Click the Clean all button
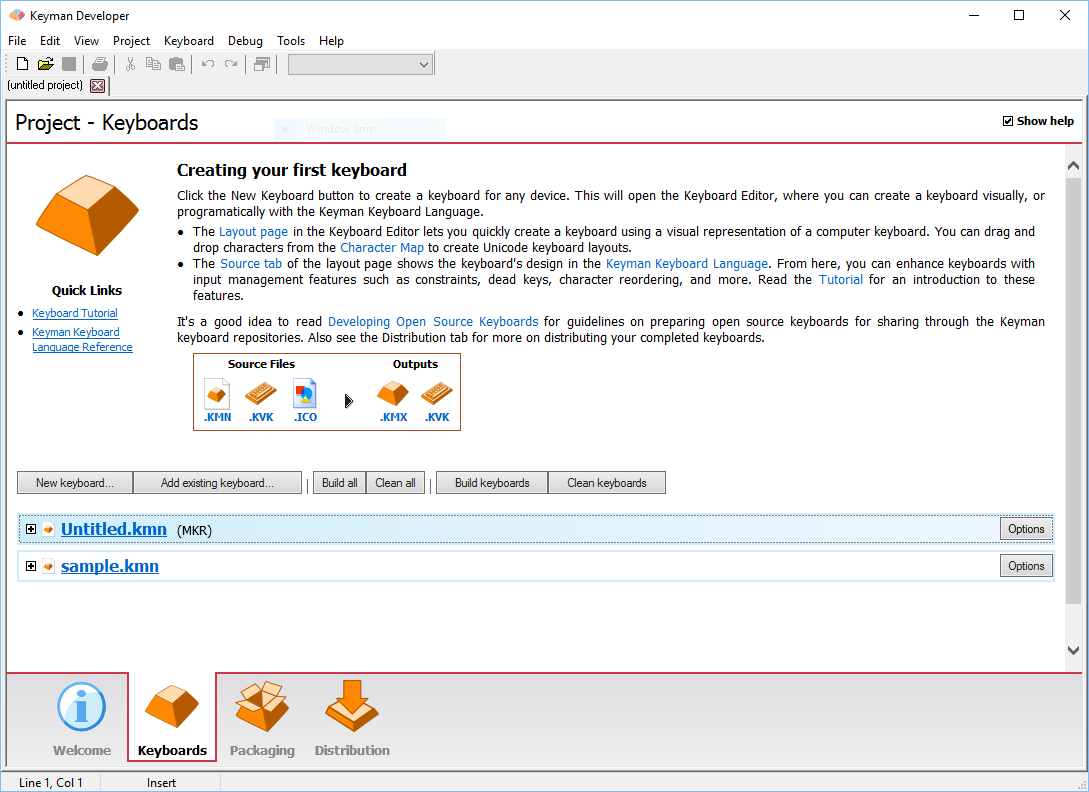Screen dimensions: 1089x792 tap(395, 483)
